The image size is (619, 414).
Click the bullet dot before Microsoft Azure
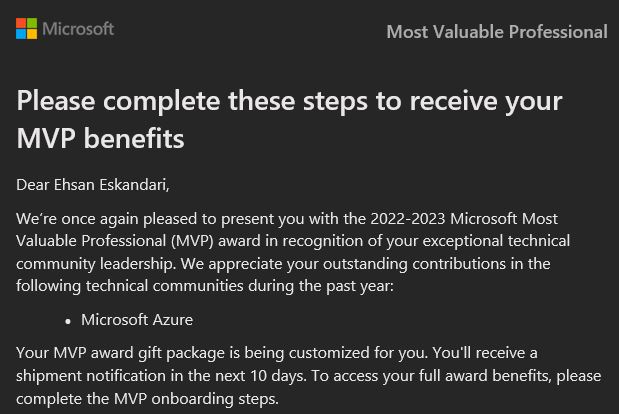click(68, 322)
